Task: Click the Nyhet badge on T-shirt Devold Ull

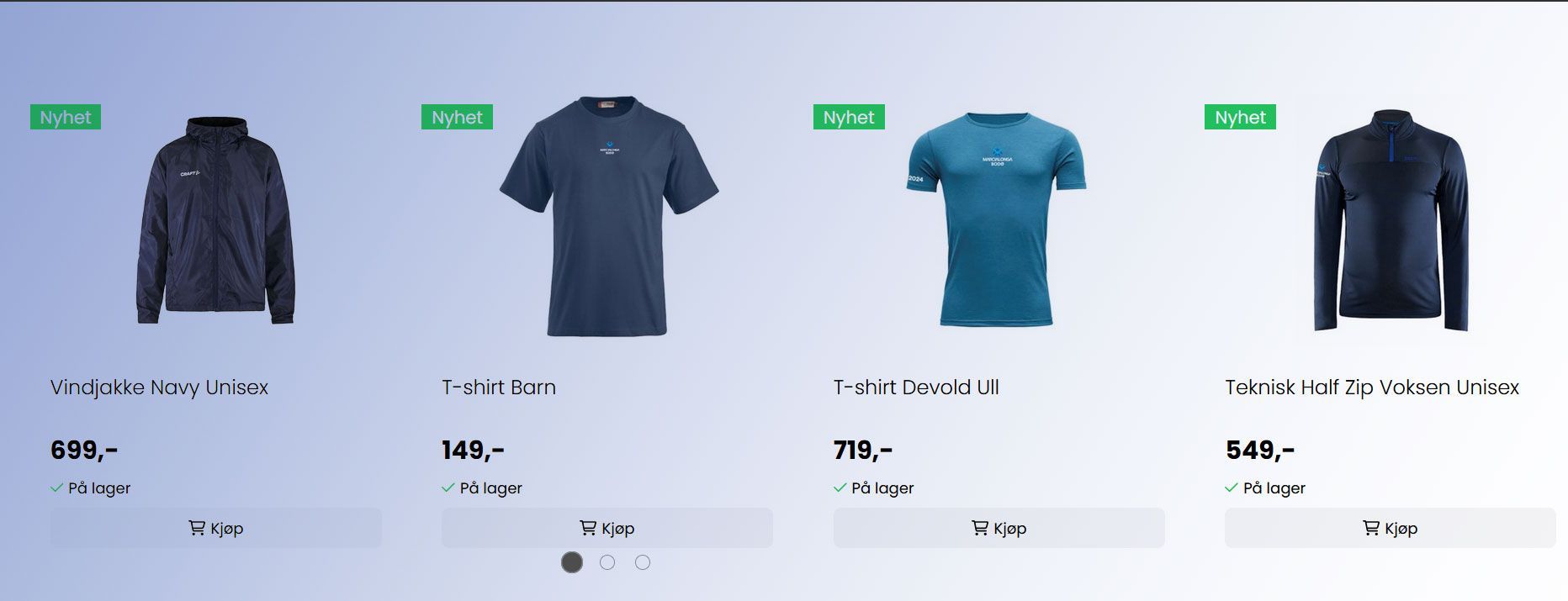Action: pos(849,117)
